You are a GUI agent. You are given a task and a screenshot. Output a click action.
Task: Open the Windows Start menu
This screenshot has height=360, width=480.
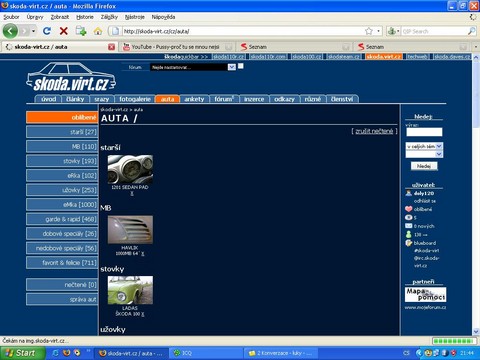coord(22,353)
